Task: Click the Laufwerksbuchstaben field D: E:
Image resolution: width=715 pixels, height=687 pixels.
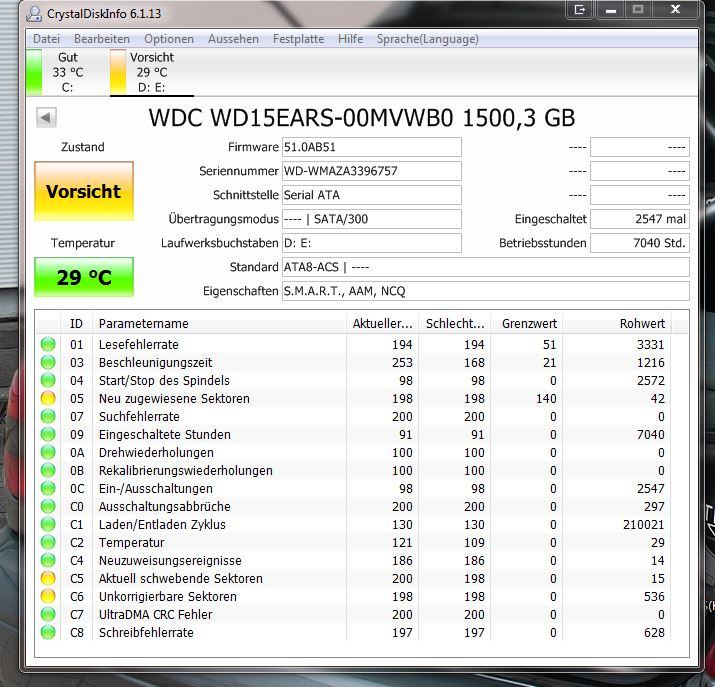Action: tap(372, 243)
